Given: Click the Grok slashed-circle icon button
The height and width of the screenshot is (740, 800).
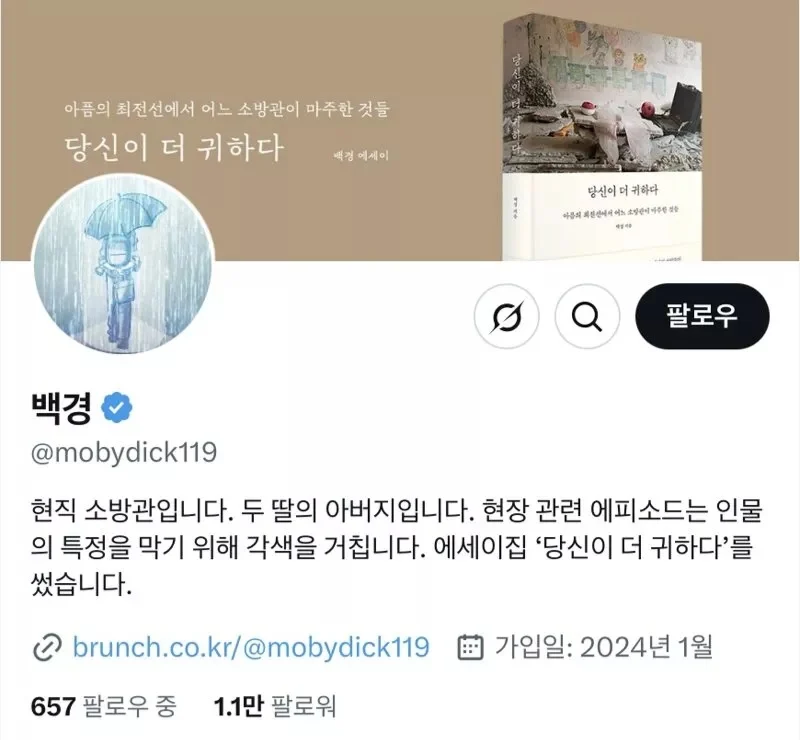Looking at the screenshot, I should (x=506, y=316).
